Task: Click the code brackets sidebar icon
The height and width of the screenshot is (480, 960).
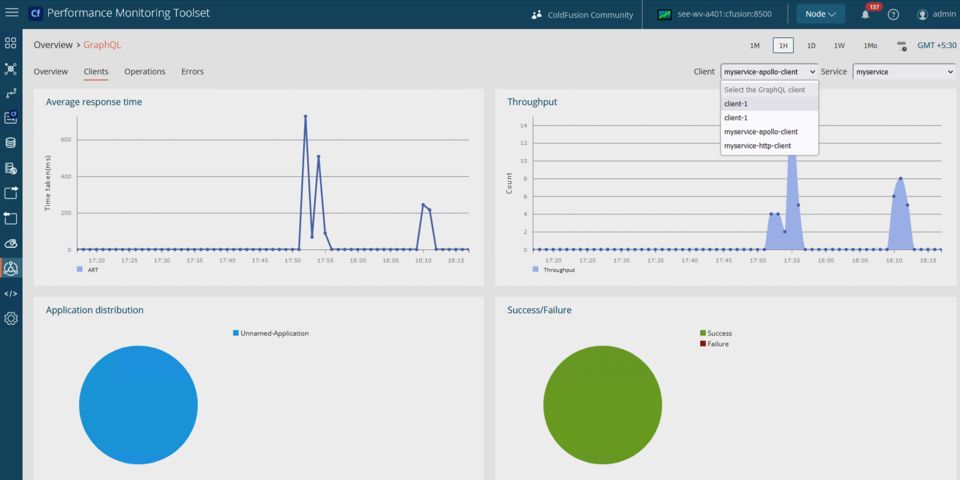Action: pyautogui.click(x=11, y=294)
